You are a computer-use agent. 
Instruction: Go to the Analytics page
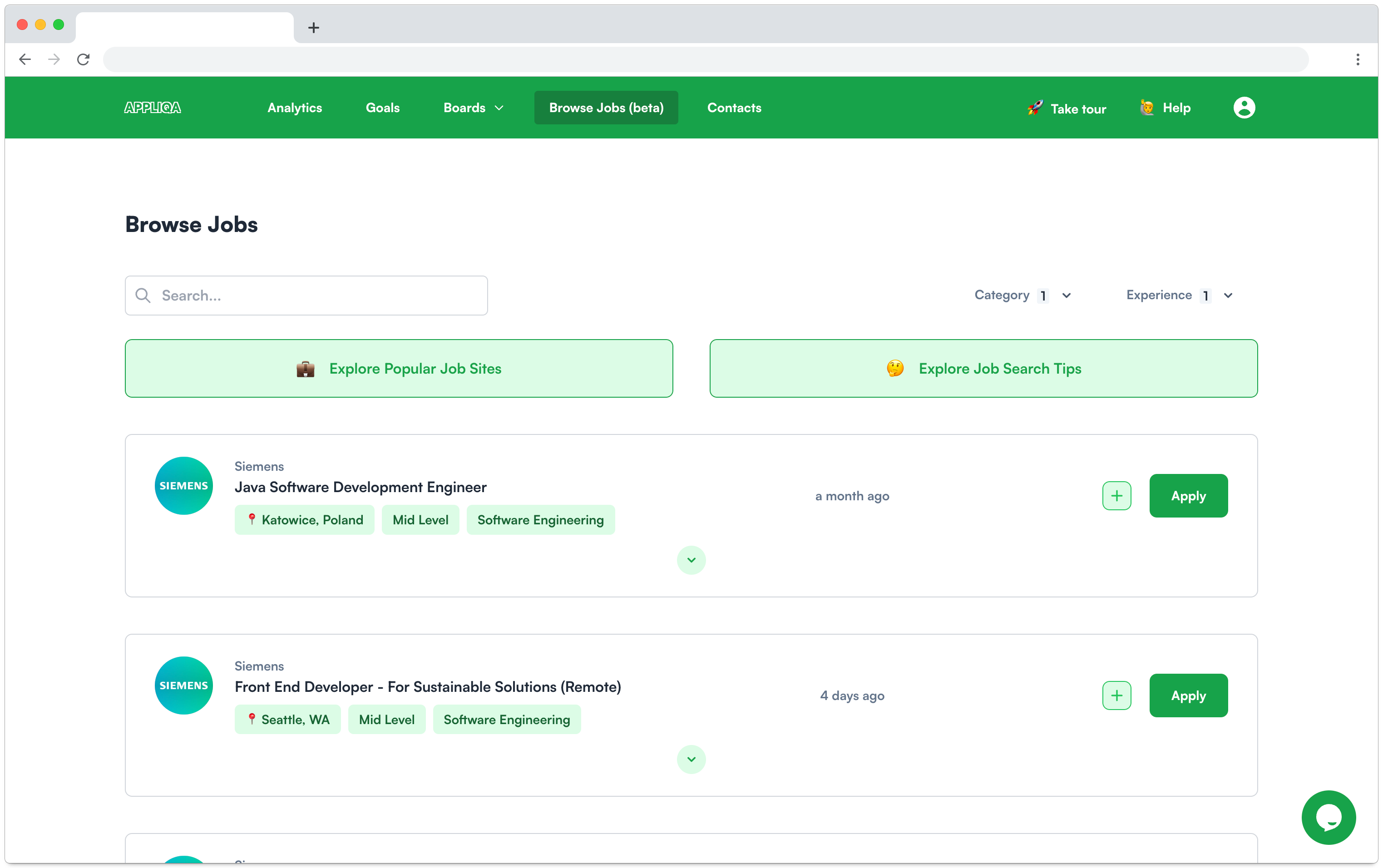(295, 108)
